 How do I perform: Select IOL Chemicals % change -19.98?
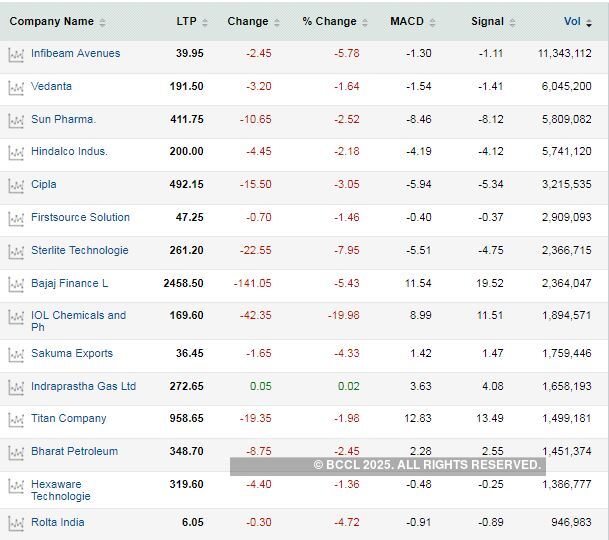pyautogui.click(x=344, y=315)
